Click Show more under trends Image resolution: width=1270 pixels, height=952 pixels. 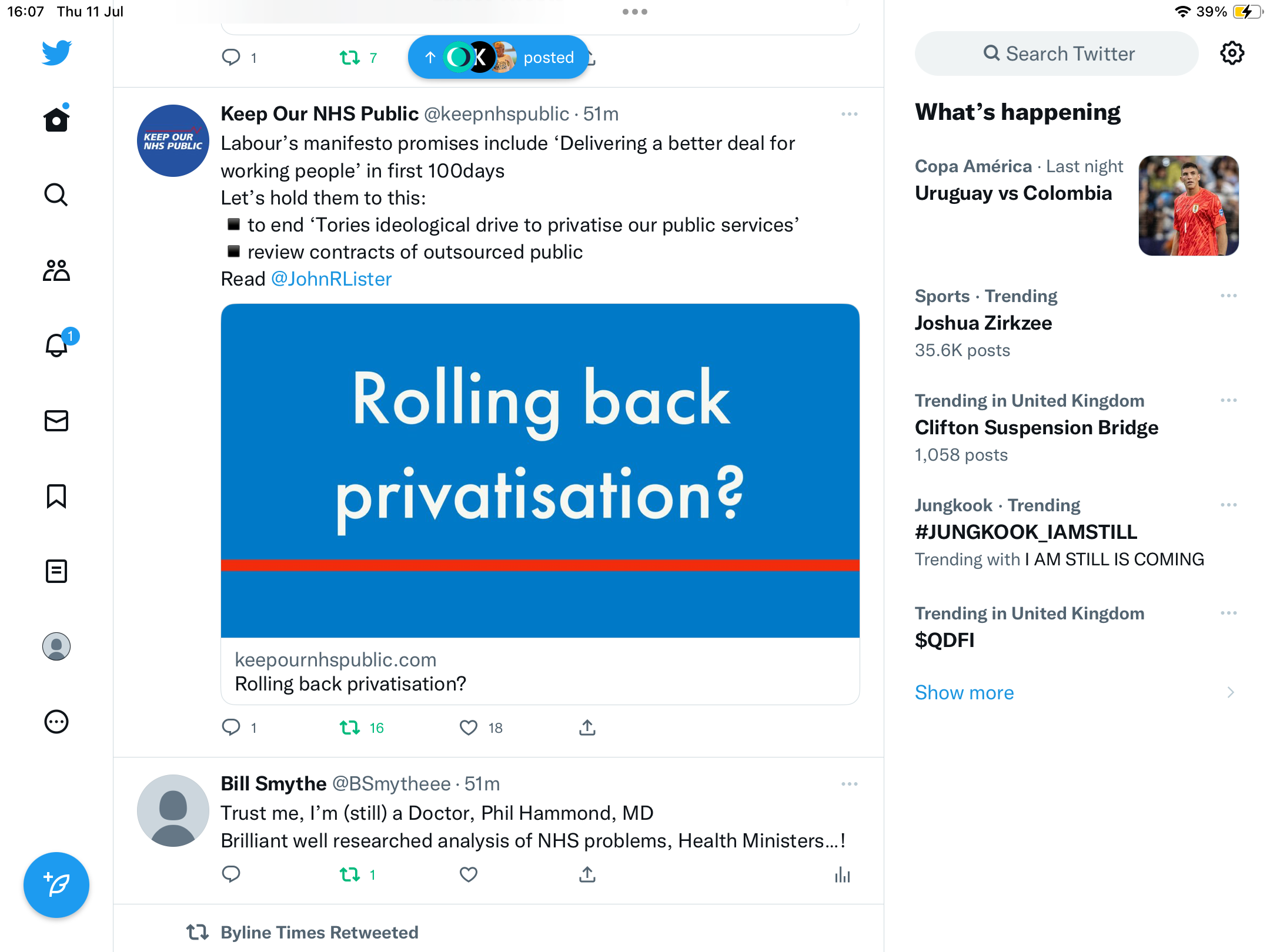pos(964,693)
